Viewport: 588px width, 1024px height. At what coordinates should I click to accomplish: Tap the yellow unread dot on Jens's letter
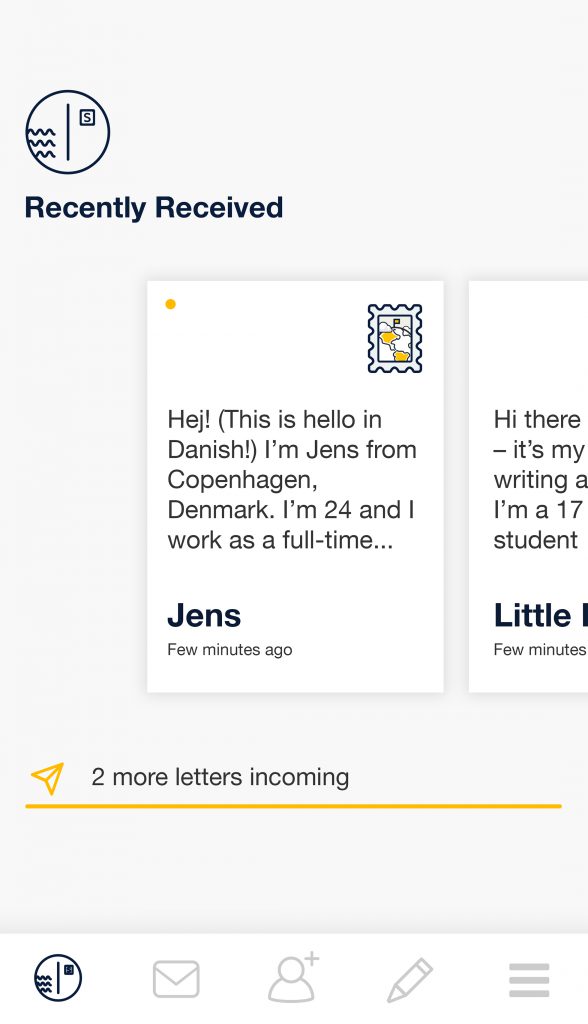coord(171,304)
